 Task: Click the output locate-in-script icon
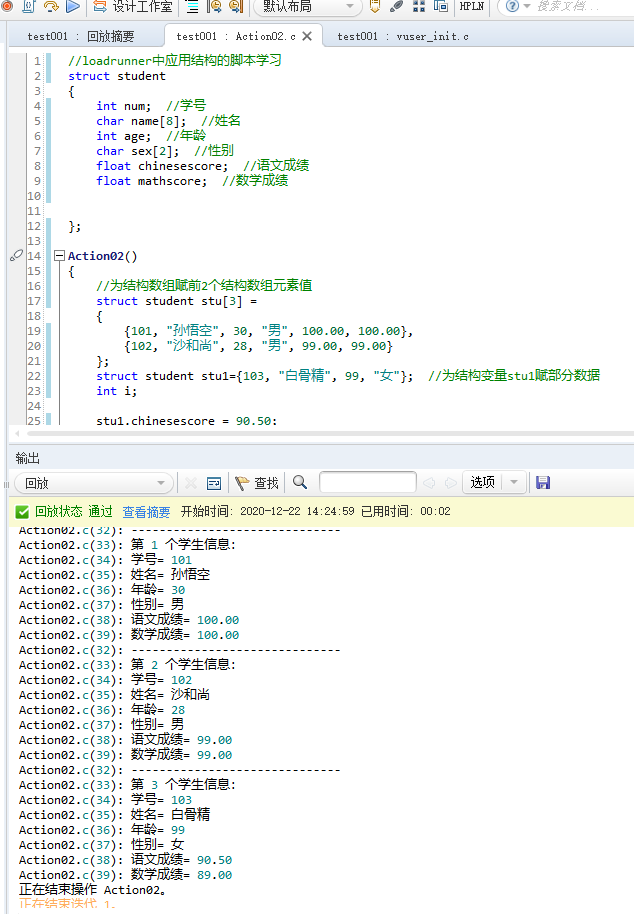pos(214,483)
